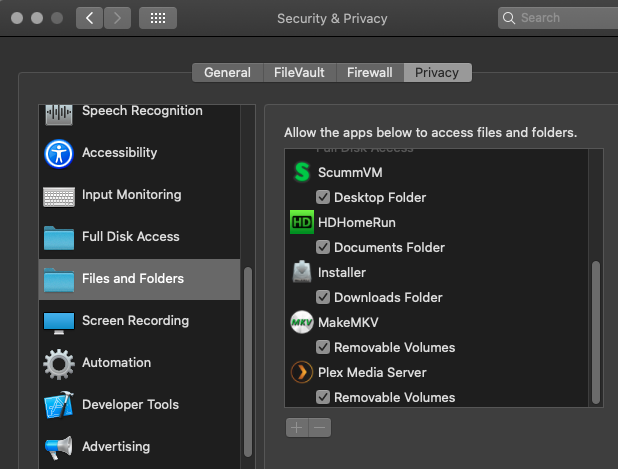Select Developer Tools icon
The image size is (618, 469).
tap(59, 405)
